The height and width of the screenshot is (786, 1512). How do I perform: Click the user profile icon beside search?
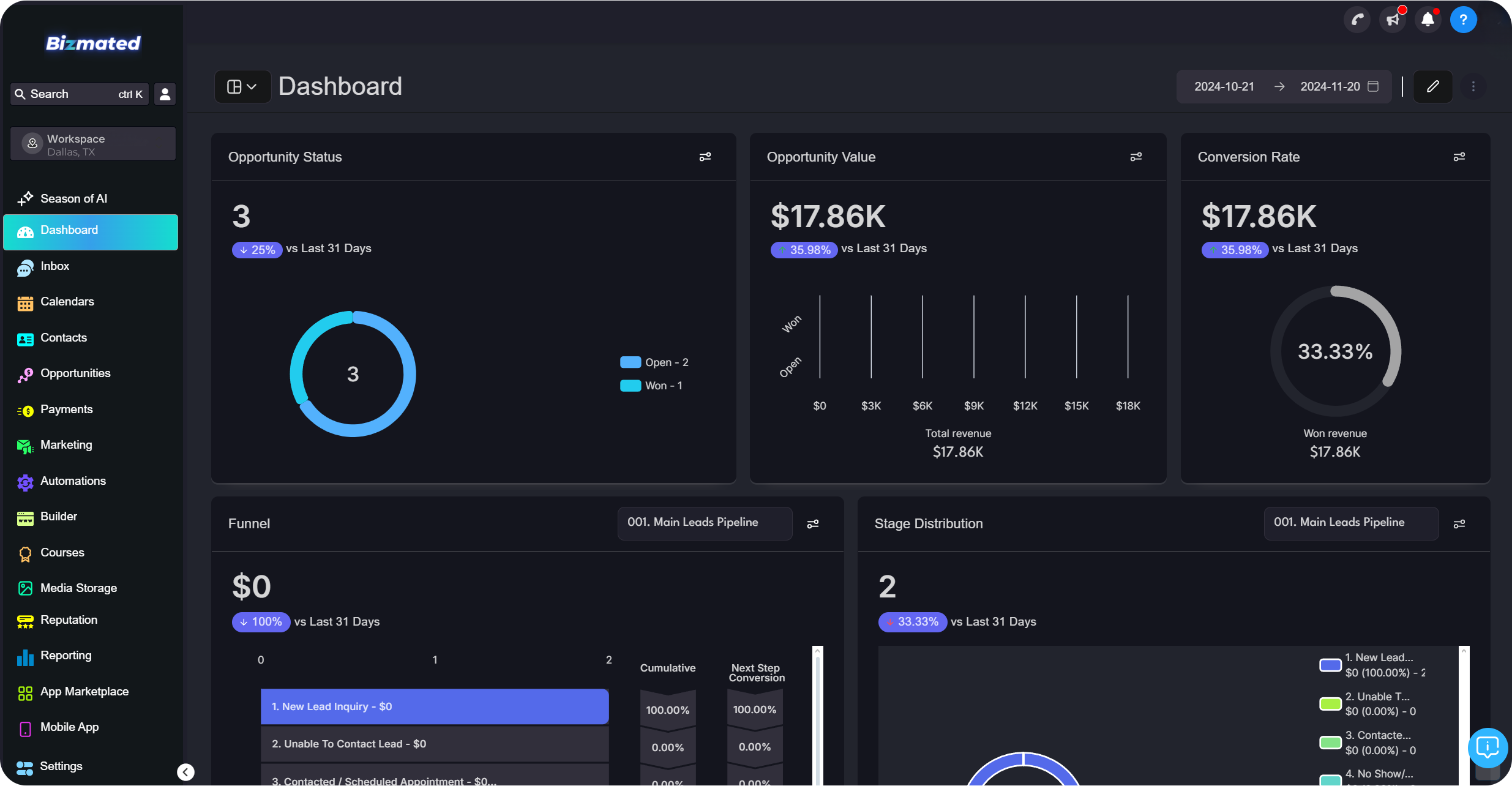(x=165, y=94)
